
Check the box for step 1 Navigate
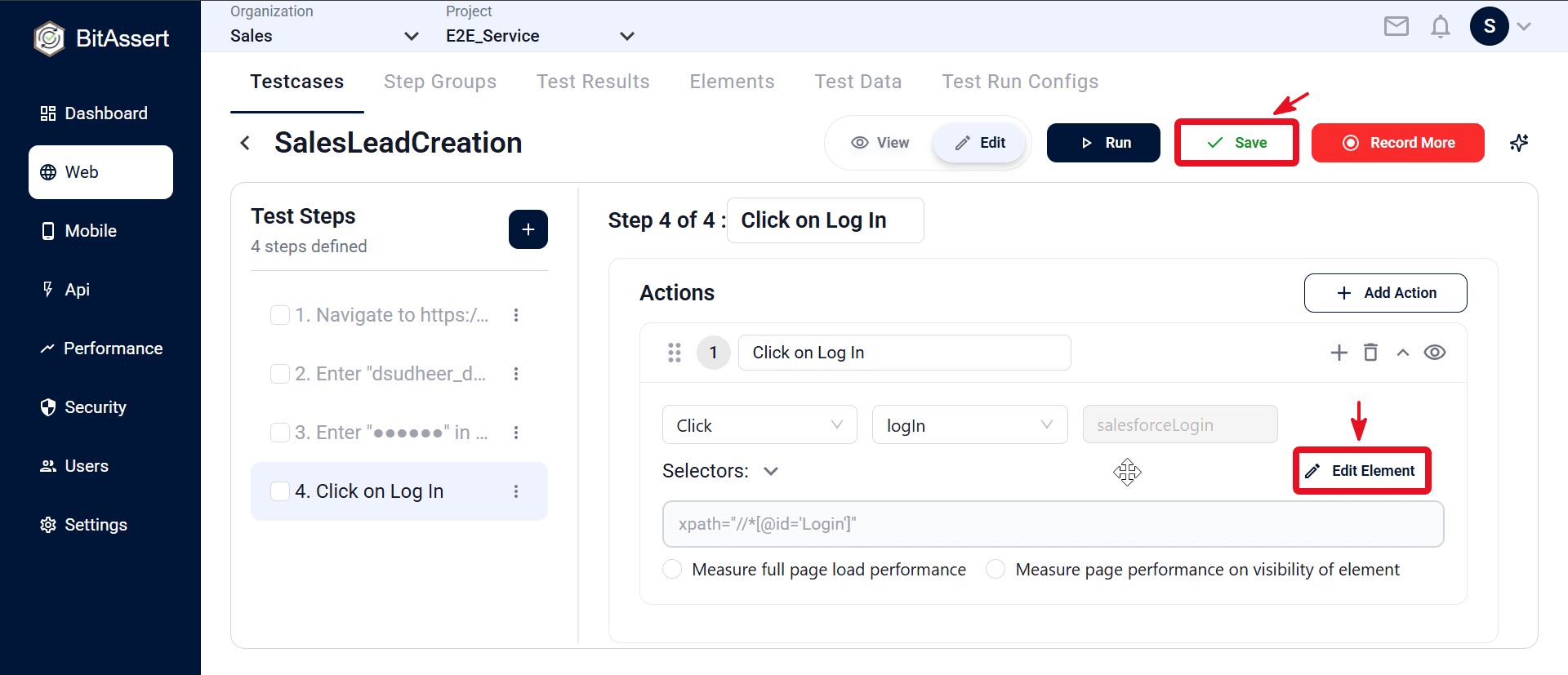(280, 315)
